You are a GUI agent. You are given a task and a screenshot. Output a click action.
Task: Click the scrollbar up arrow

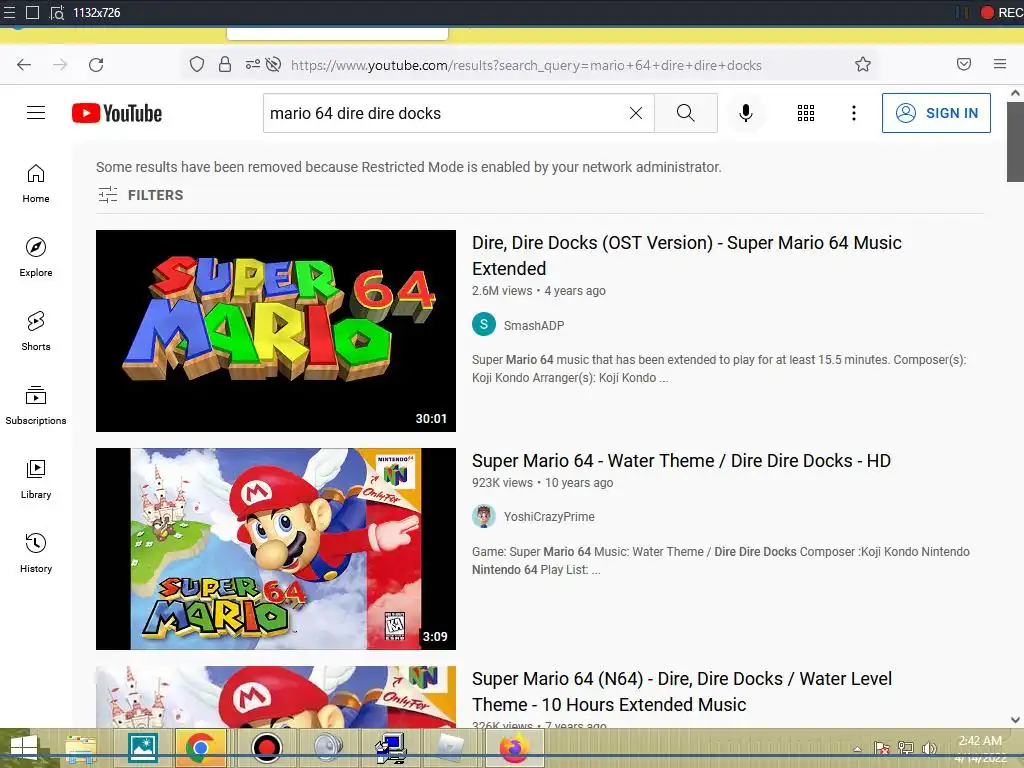tap(1015, 93)
